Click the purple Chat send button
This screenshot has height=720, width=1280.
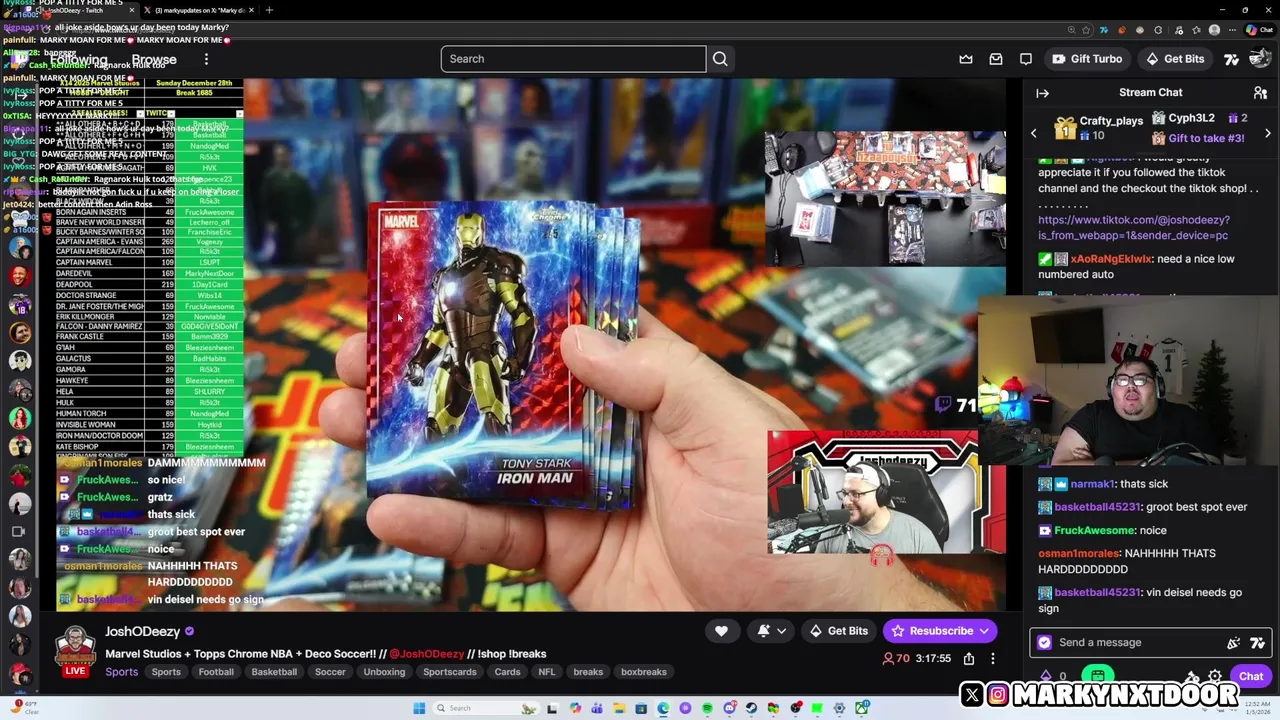[x=1251, y=677]
